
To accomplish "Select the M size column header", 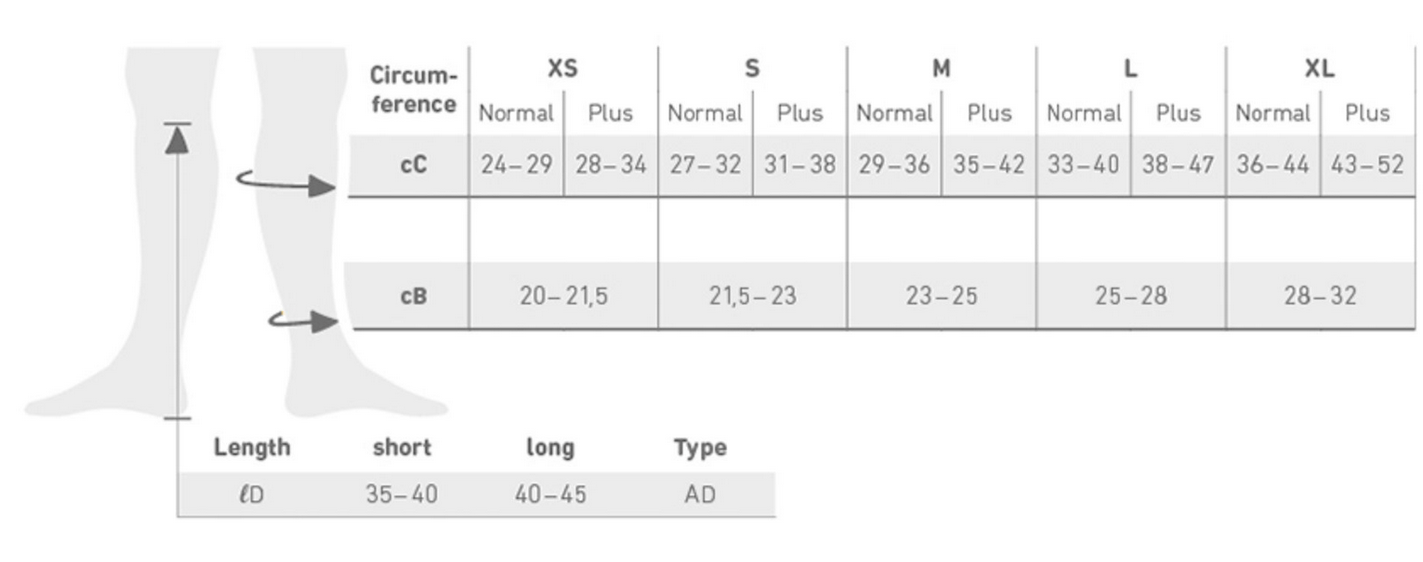I will [941, 68].
